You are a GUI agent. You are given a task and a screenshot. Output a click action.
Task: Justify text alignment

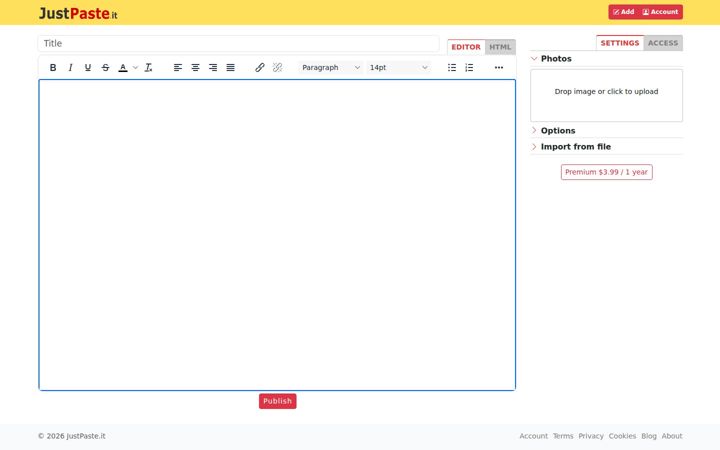231,68
